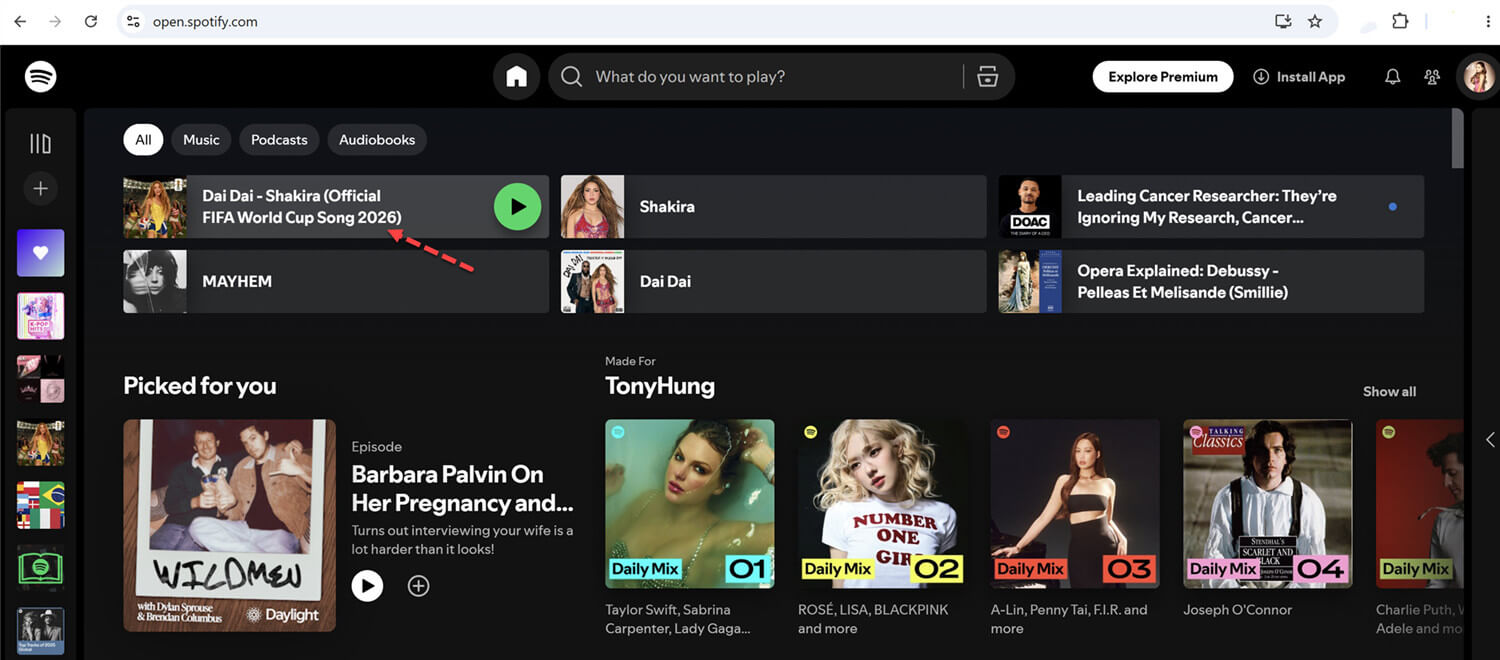
Task: Open Chrome extensions puzzle icon
Action: [x=1400, y=21]
